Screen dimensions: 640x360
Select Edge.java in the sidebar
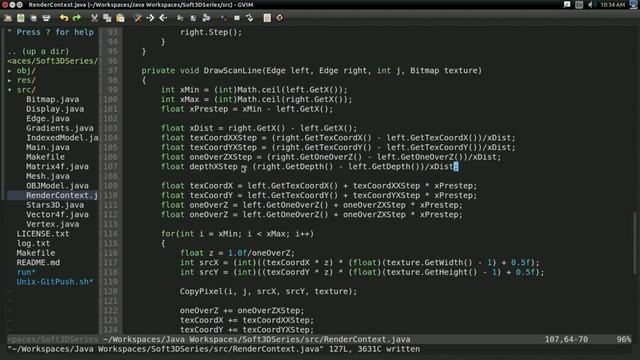(x=48, y=119)
